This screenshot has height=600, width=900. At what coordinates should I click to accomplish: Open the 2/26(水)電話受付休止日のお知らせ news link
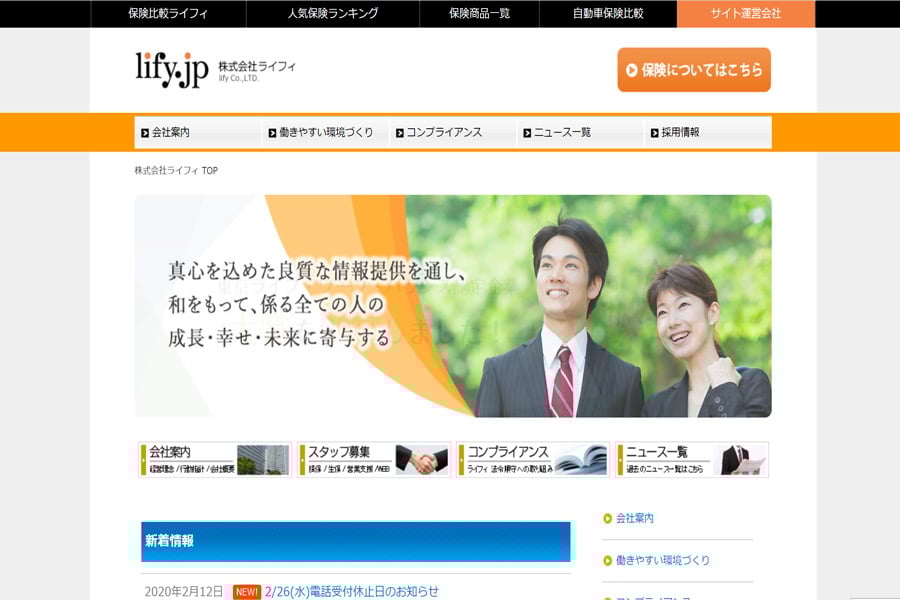[352, 591]
